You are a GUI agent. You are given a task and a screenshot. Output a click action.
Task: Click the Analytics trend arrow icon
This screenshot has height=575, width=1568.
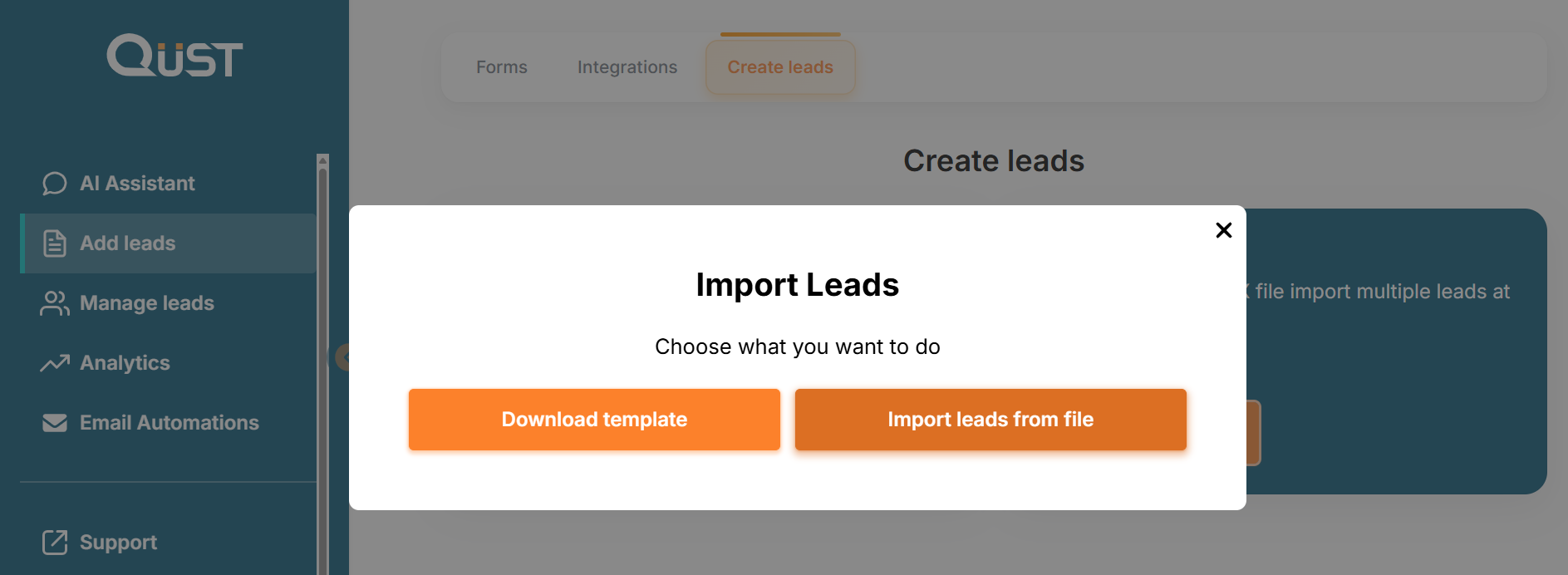(x=55, y=363)
